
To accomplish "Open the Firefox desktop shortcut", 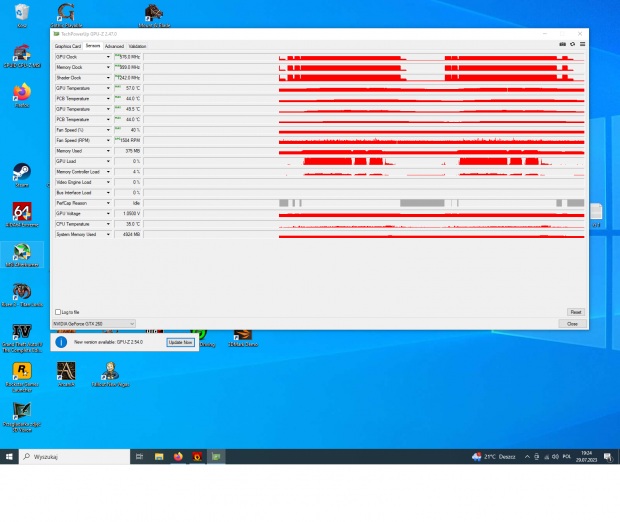I will click(x=22, y=93).
